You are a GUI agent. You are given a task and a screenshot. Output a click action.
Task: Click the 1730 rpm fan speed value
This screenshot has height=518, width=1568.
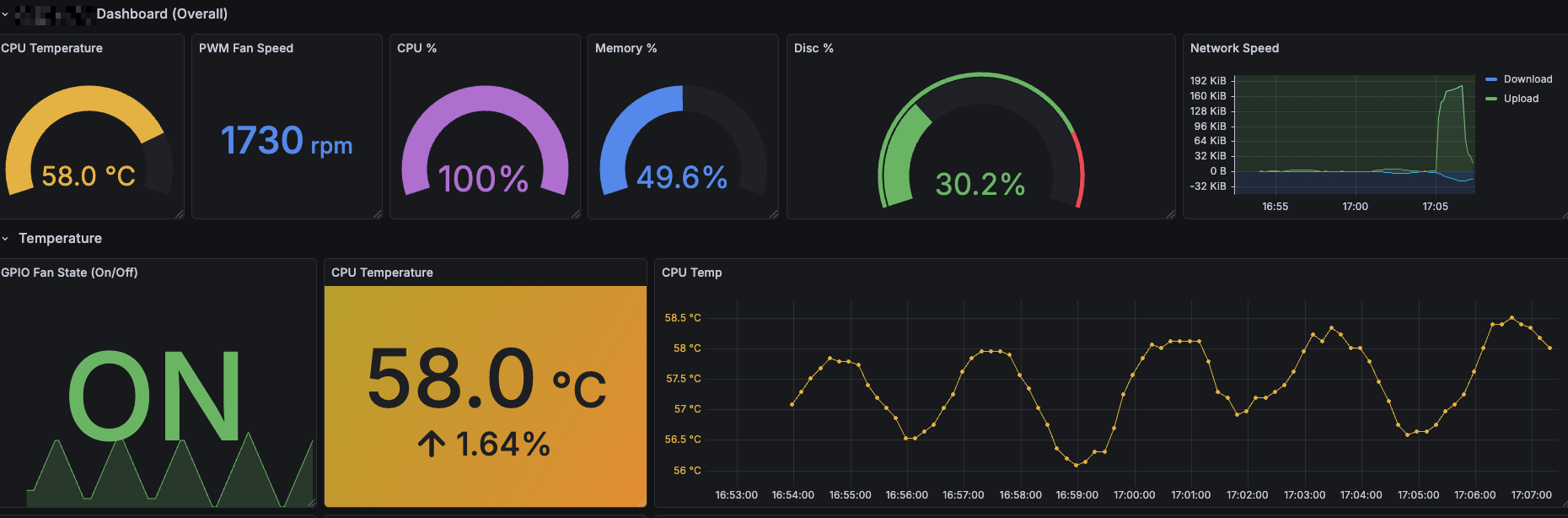(287, 141)
